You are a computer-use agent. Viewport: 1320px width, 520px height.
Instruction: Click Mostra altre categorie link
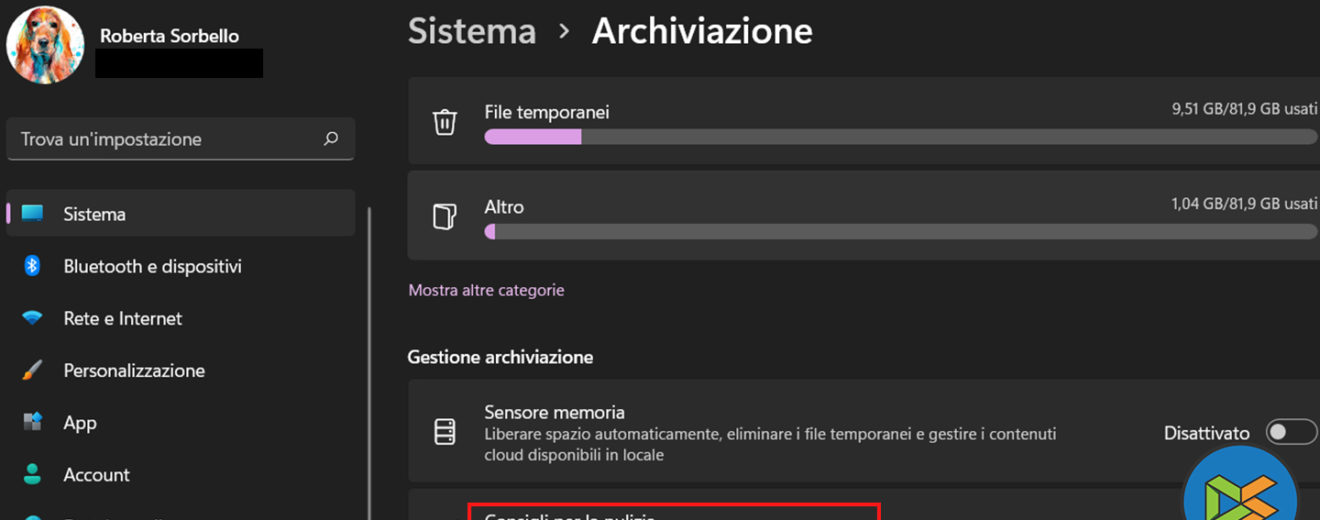pyautogui.click(x=486, y=290)
